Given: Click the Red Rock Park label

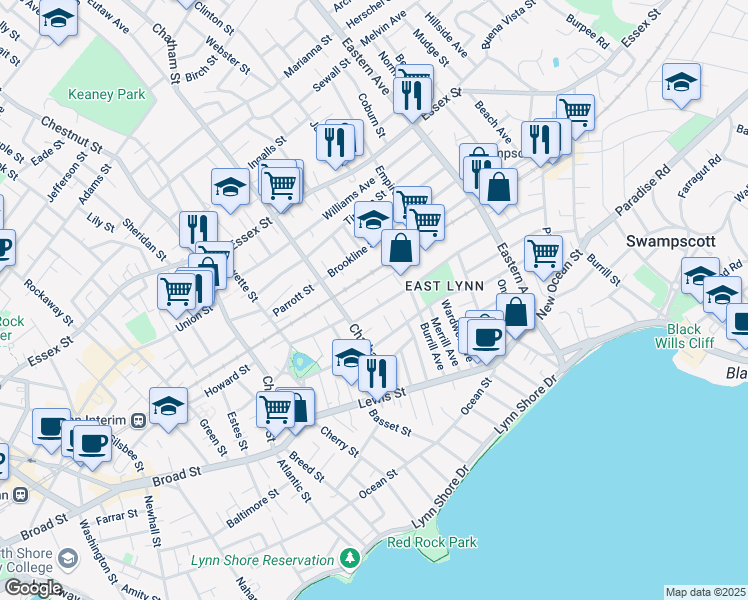Looking at the screenshot, I should tap(432, 543).
